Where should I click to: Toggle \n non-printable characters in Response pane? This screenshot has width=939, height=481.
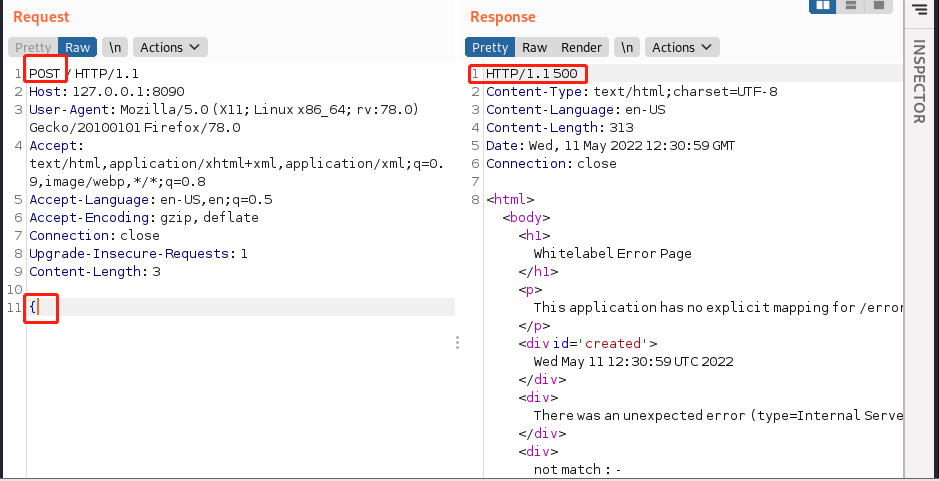click(x=627, y=47)
